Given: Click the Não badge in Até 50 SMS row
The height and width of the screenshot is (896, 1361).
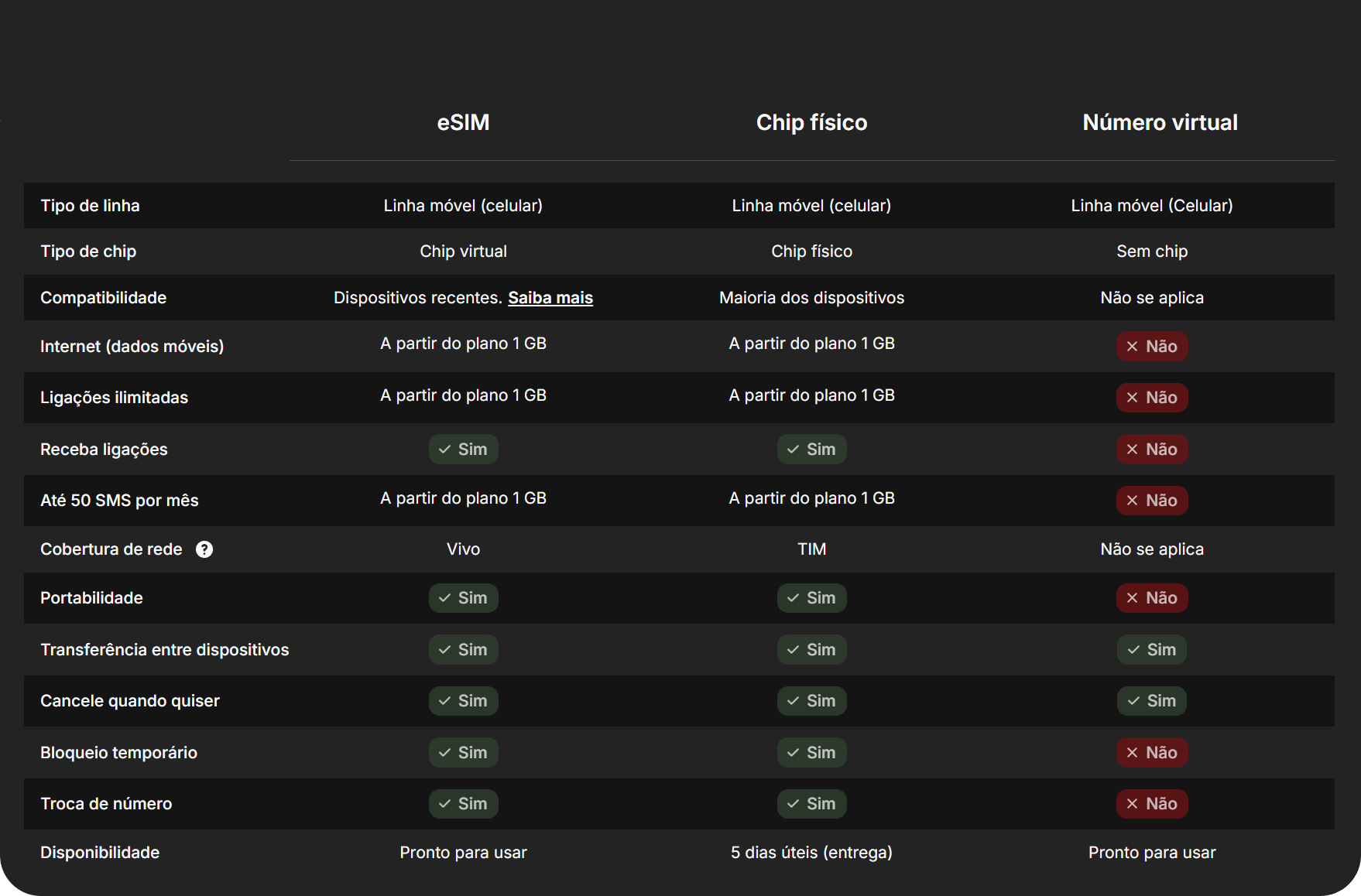Looking at the screenshot, I should coord(1151,501).
